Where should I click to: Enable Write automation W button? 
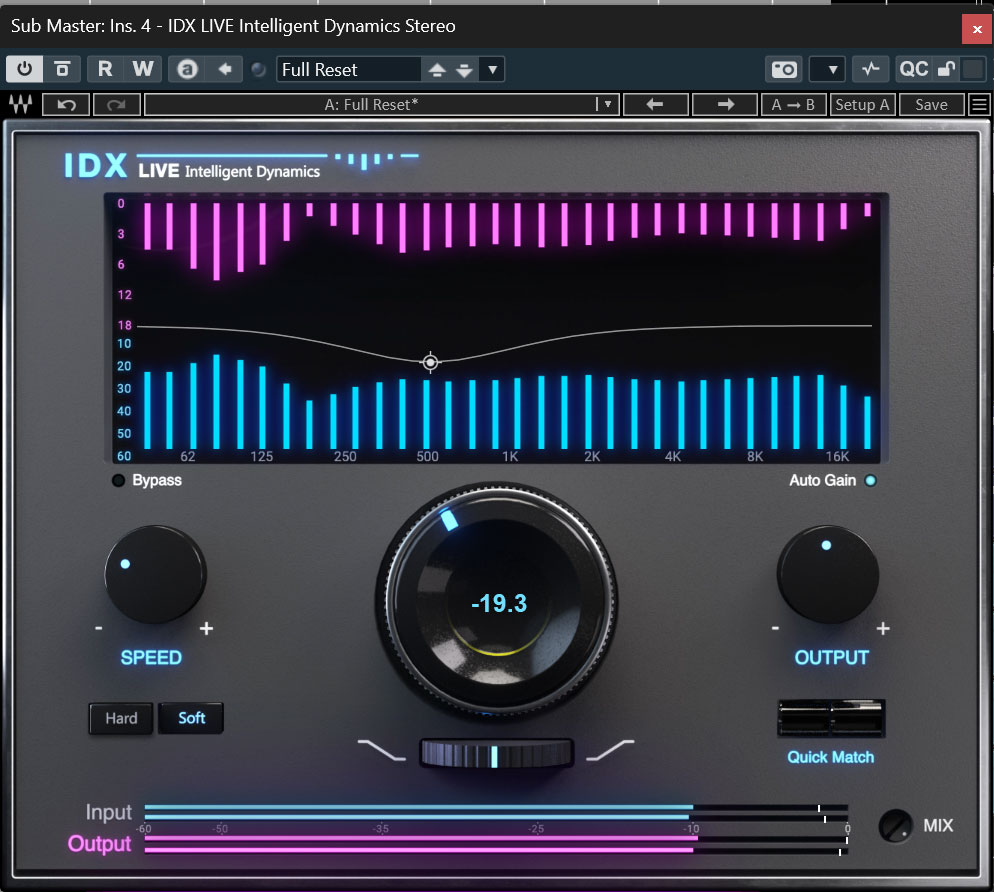[x=143, y=69]
